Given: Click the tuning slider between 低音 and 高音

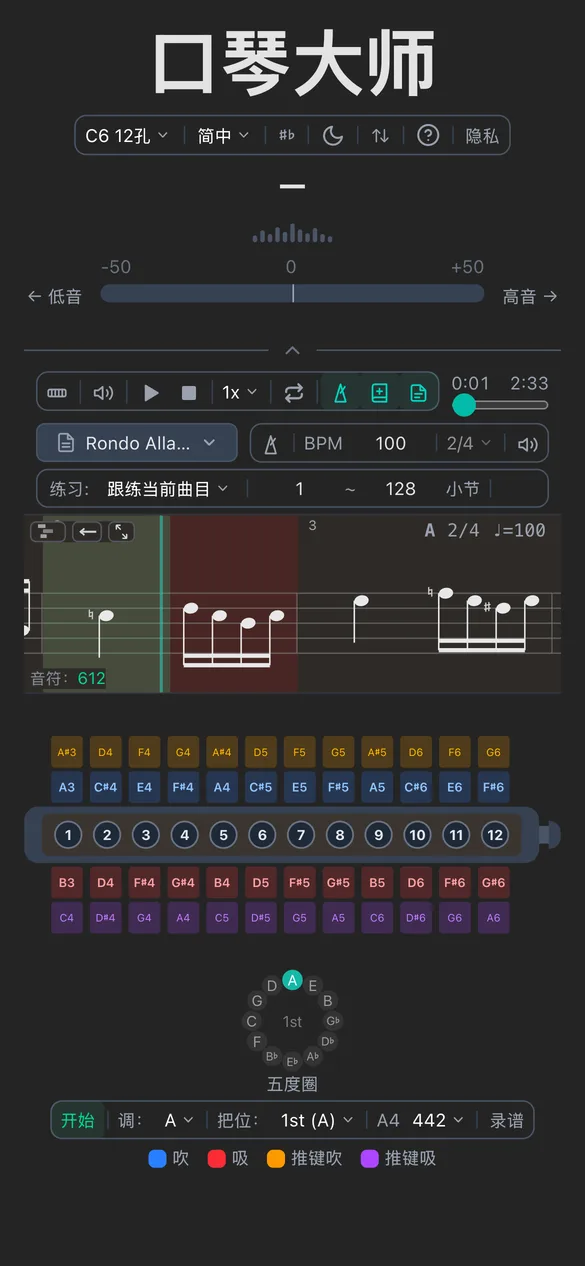Looking at the screenshot, I should [x=291, y=293].
